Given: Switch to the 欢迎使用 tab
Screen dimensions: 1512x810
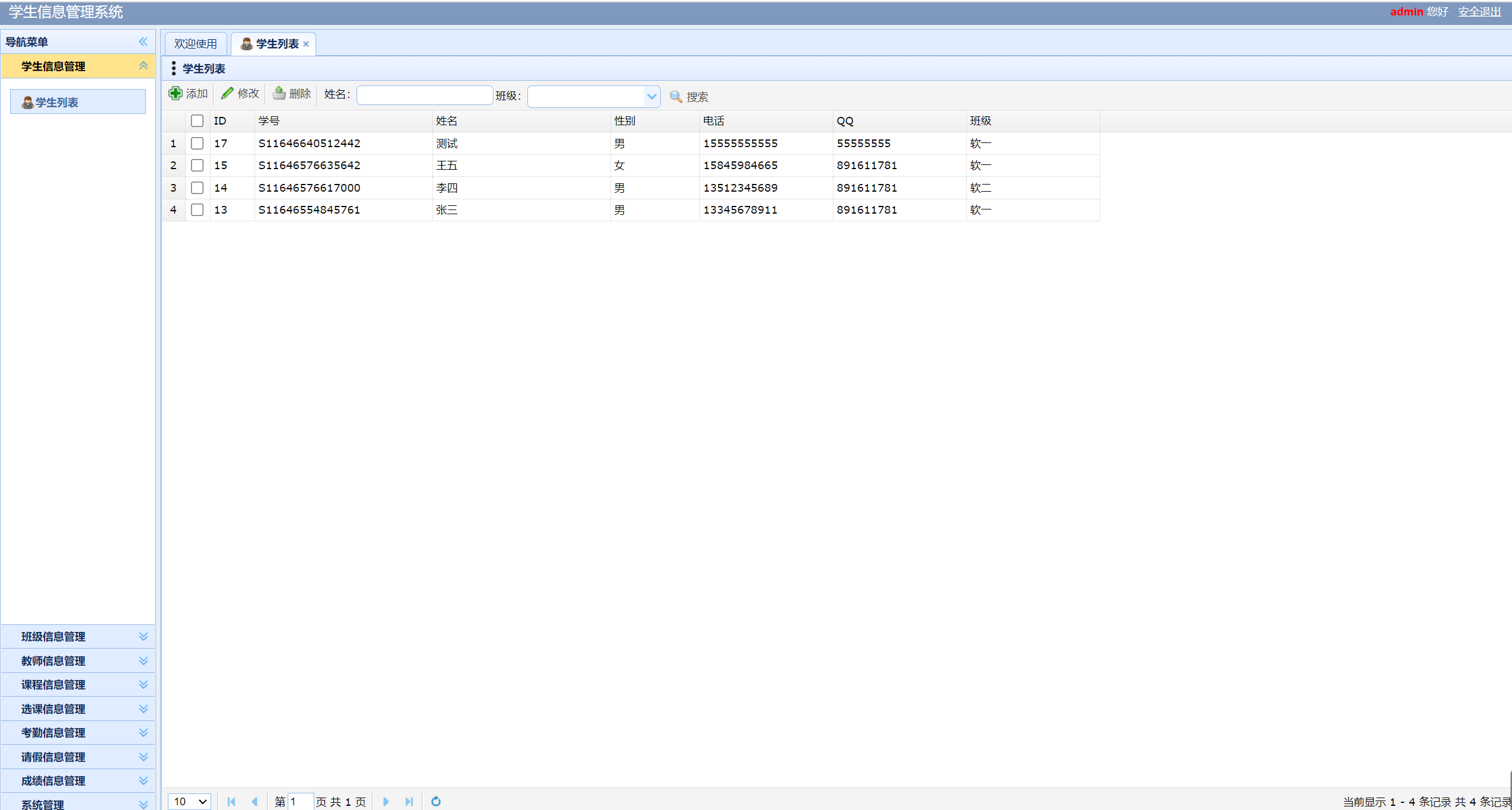Looking at the screenshot, I should pos(196,44).
